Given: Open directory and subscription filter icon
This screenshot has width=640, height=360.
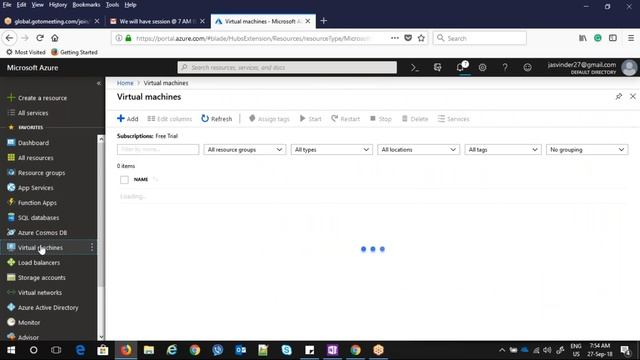Looking at the screenshot, I should click(x=438, y=67).
